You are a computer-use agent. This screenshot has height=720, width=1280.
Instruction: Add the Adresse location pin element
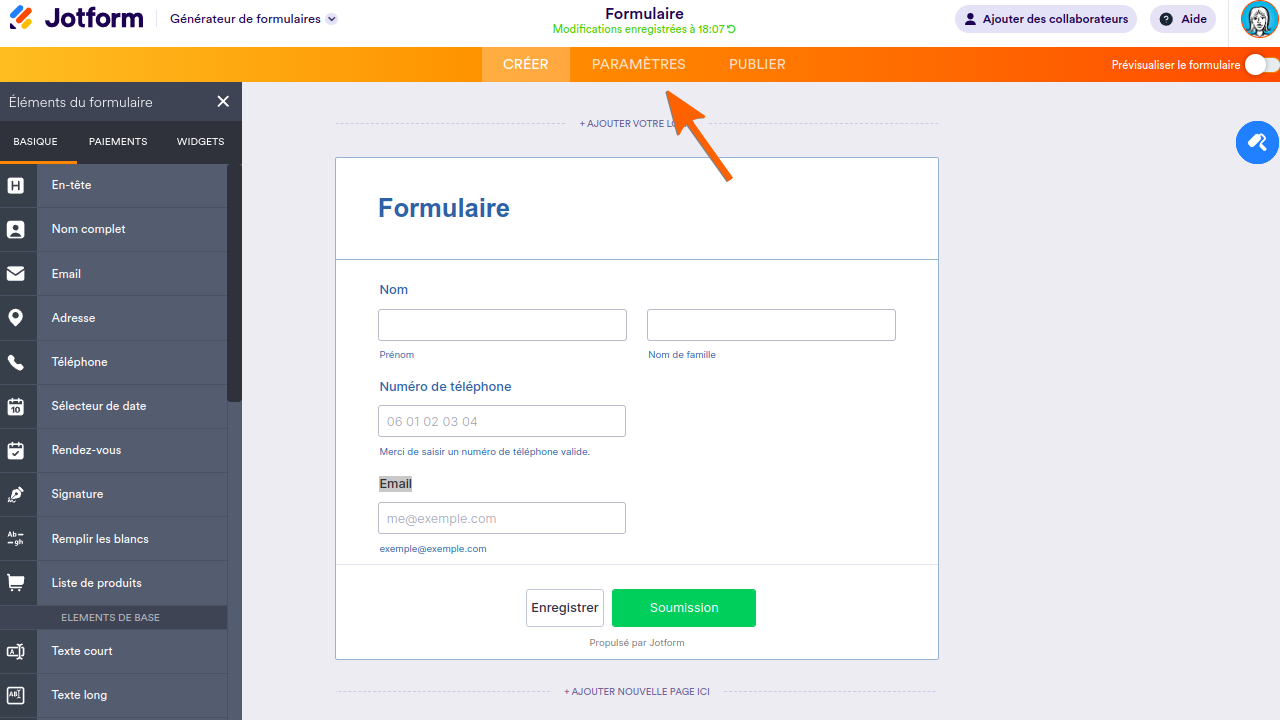[x=16, y=318]
